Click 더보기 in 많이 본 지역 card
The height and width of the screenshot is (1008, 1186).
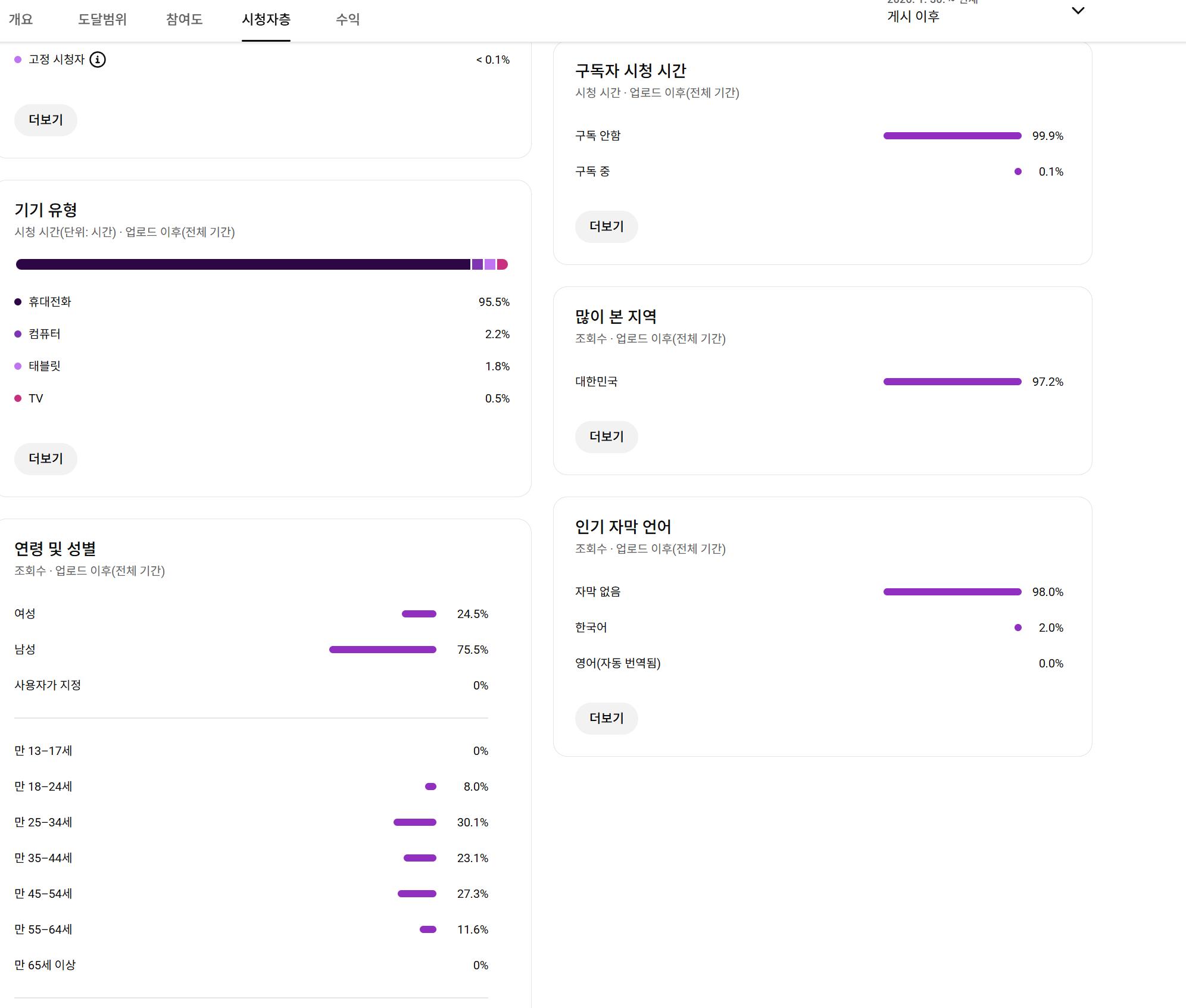point(606,436)
